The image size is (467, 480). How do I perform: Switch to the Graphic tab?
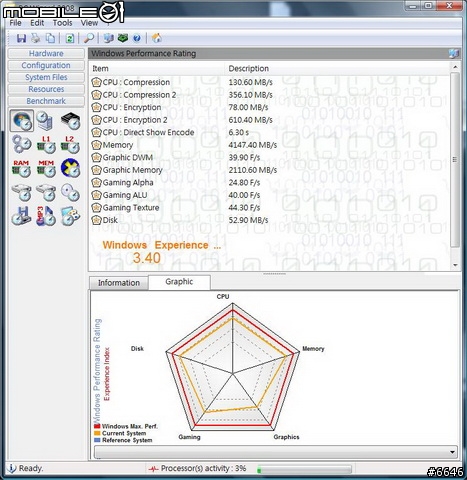point(179,282)
